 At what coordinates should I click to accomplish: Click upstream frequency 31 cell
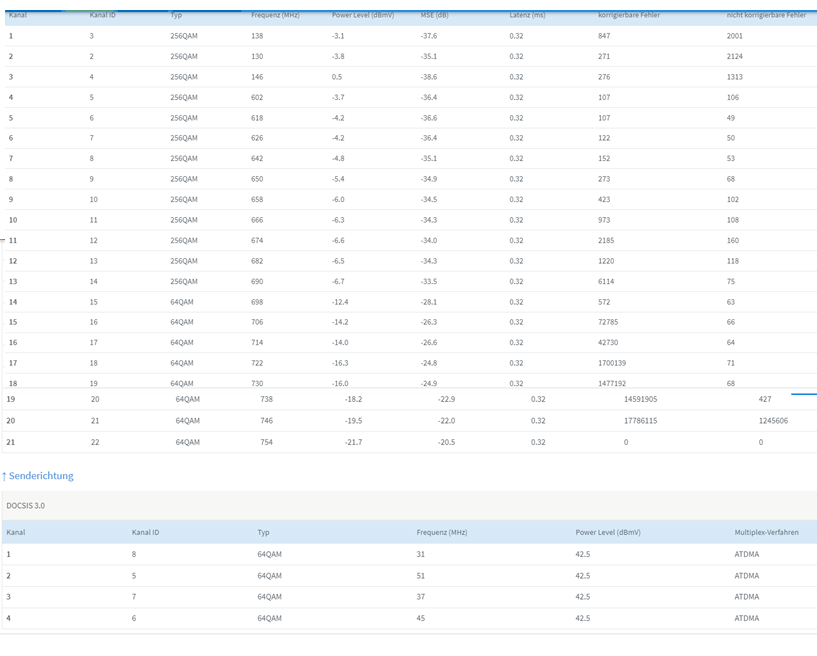(420, 554)
